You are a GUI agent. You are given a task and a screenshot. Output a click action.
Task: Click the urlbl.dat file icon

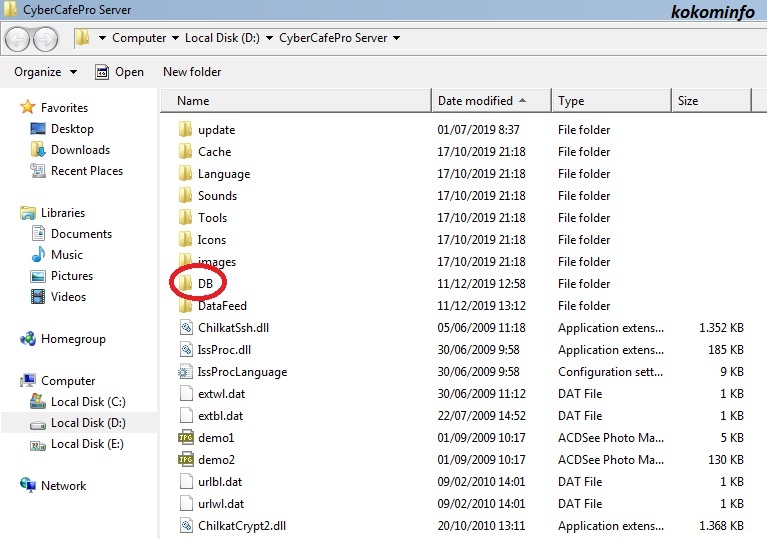[x=186, y=482]
